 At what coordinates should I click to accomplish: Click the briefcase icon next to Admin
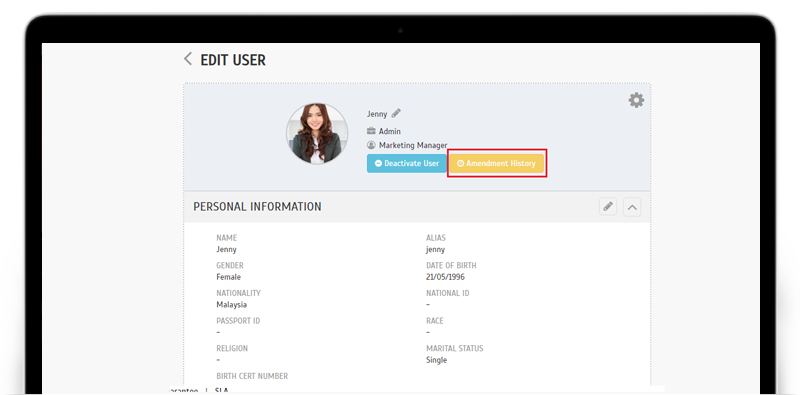tap(371, 131)
